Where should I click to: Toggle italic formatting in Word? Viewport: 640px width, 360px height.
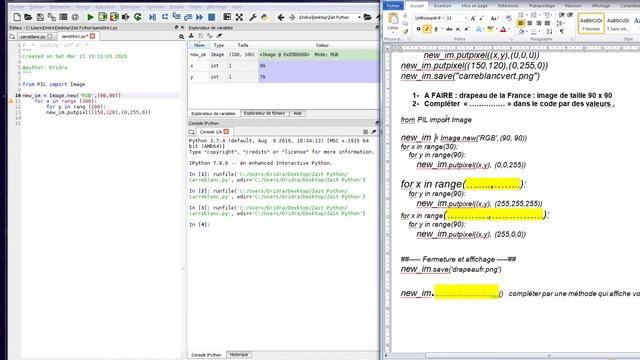tap(427, 29)
